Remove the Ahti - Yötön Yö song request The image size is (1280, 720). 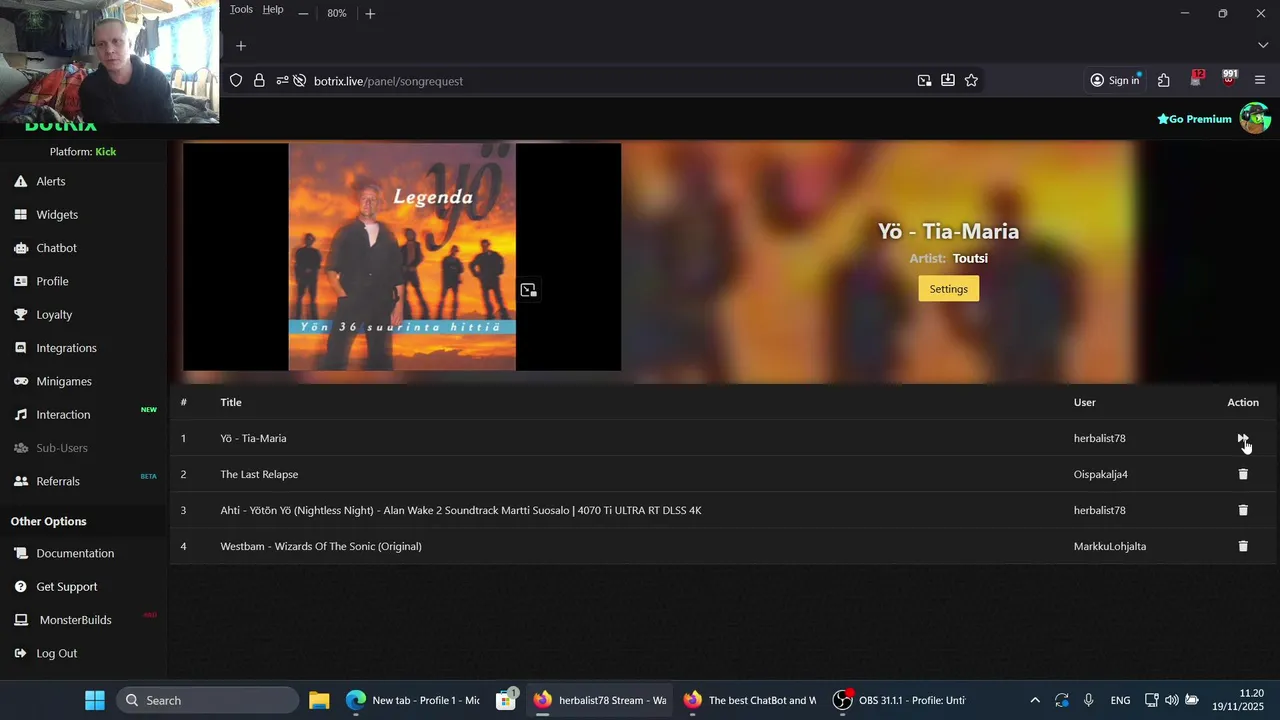1243,510
